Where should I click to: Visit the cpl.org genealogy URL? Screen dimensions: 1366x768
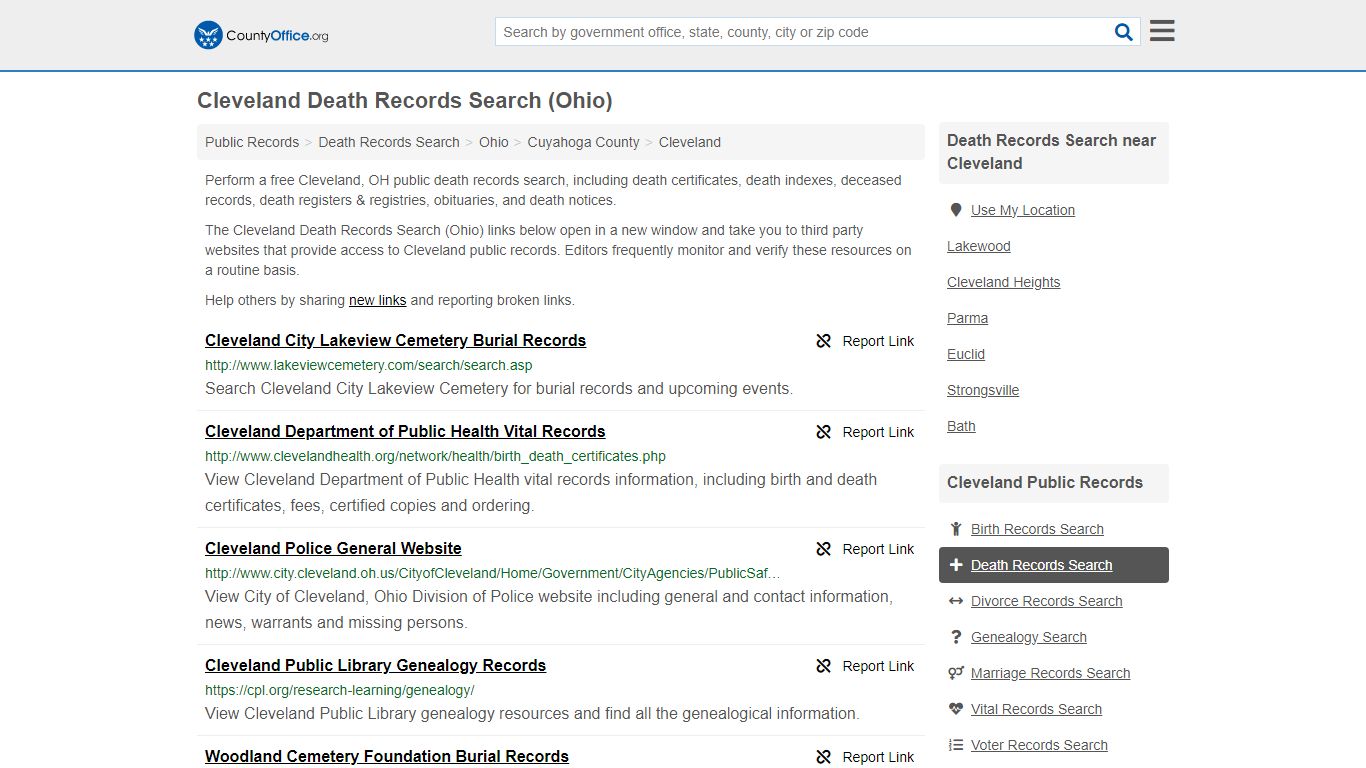pos(340,690)
